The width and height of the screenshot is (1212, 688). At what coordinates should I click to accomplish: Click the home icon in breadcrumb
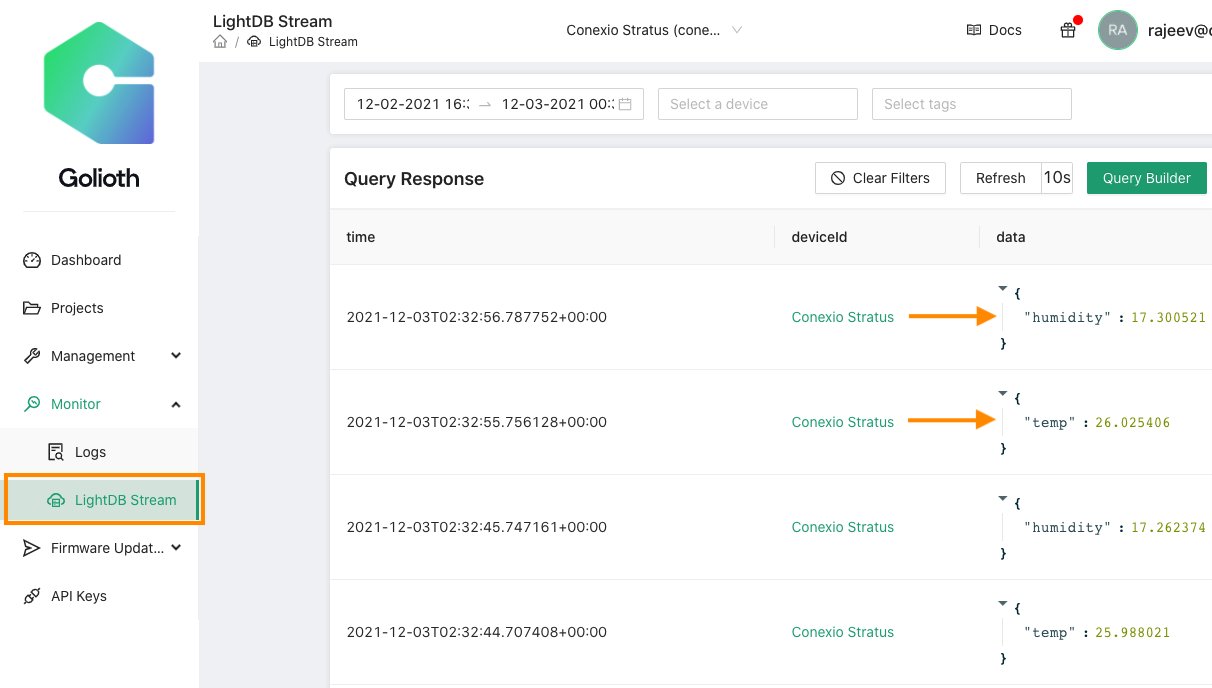(220, 42)
